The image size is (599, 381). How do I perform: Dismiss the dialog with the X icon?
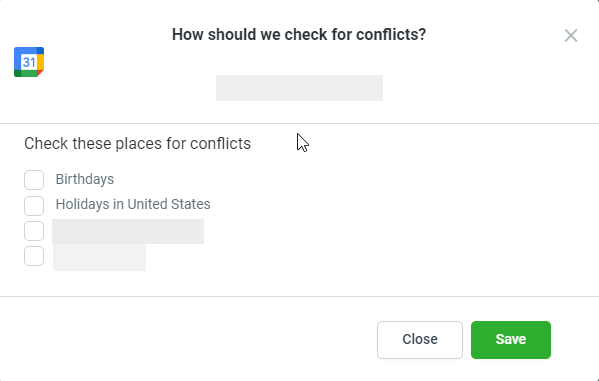[571, 36]
